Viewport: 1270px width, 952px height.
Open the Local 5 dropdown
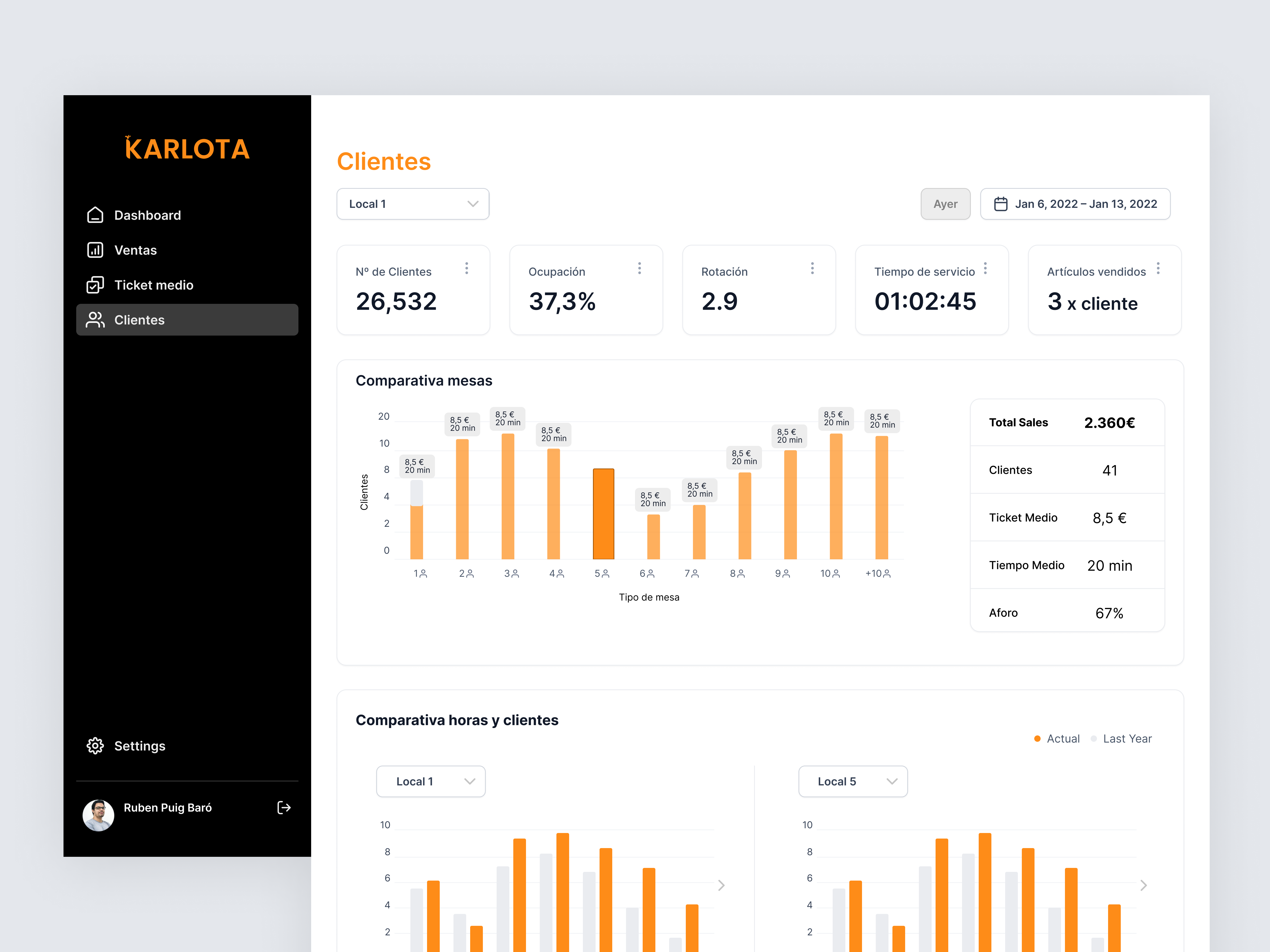(x=852, y=781)
